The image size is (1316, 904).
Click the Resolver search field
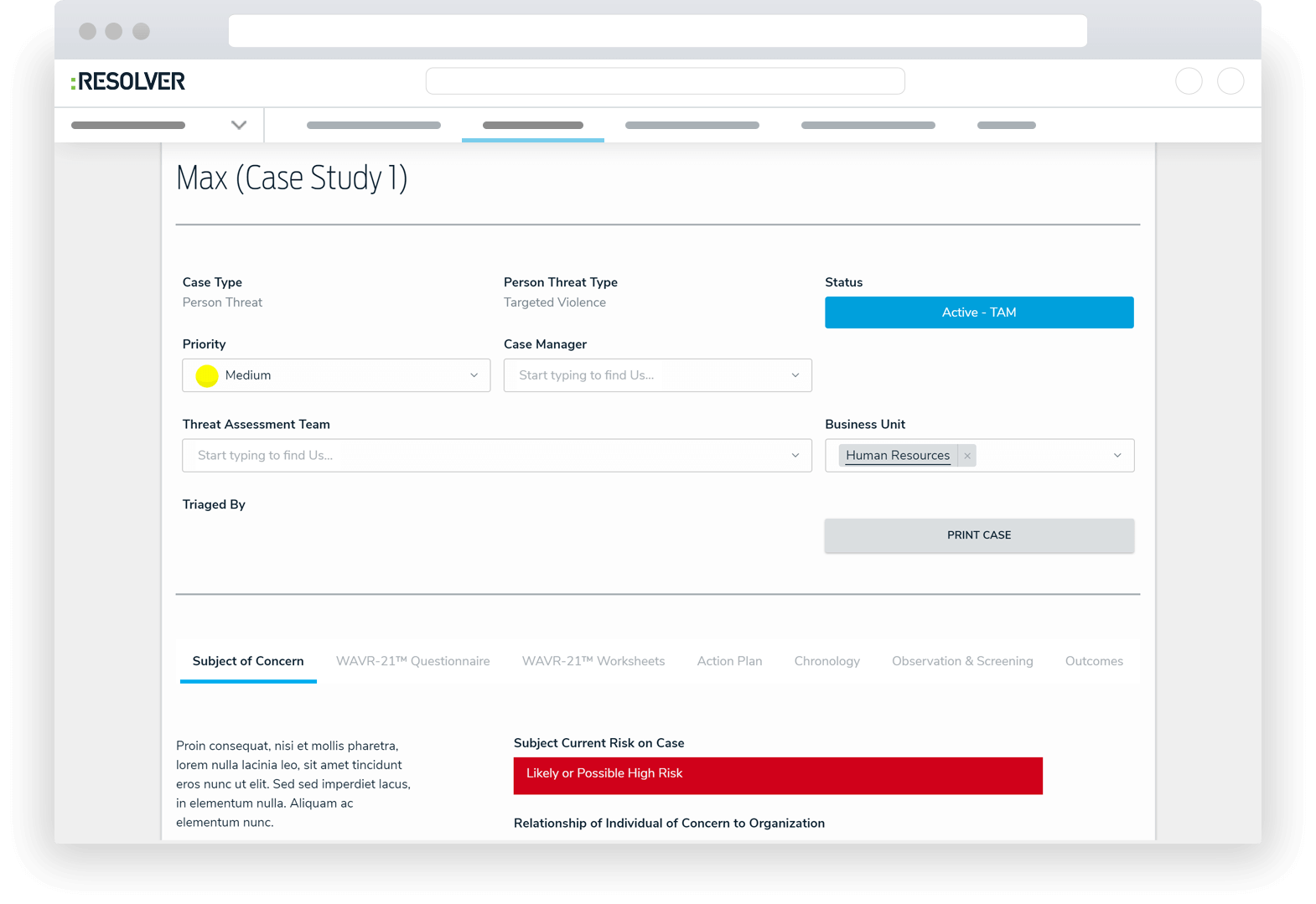[x=665, y=81]
